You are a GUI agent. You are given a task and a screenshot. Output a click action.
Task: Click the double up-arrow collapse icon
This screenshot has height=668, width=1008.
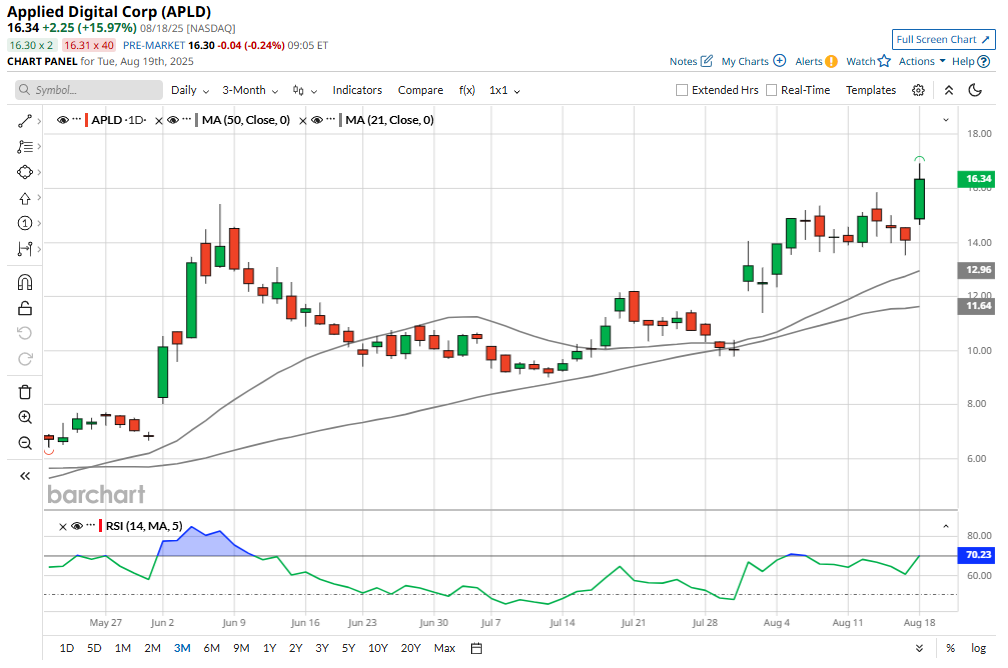949,90
